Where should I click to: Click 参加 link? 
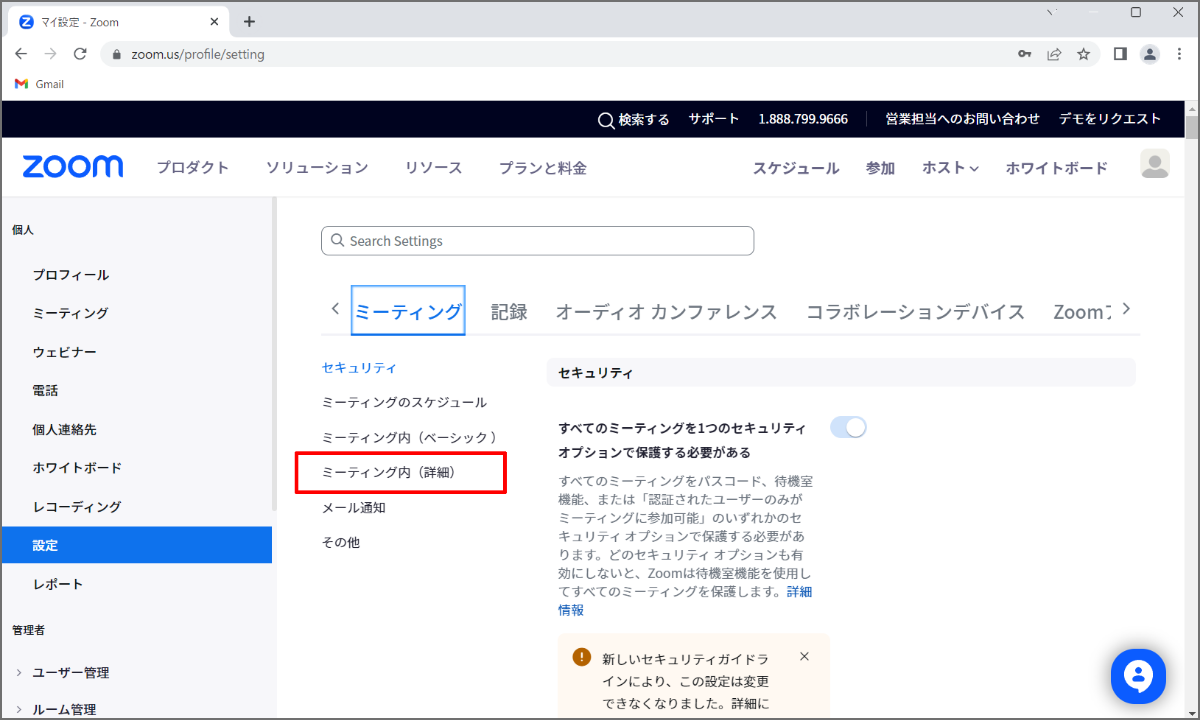pyautogui.click(x=880, y=168)
